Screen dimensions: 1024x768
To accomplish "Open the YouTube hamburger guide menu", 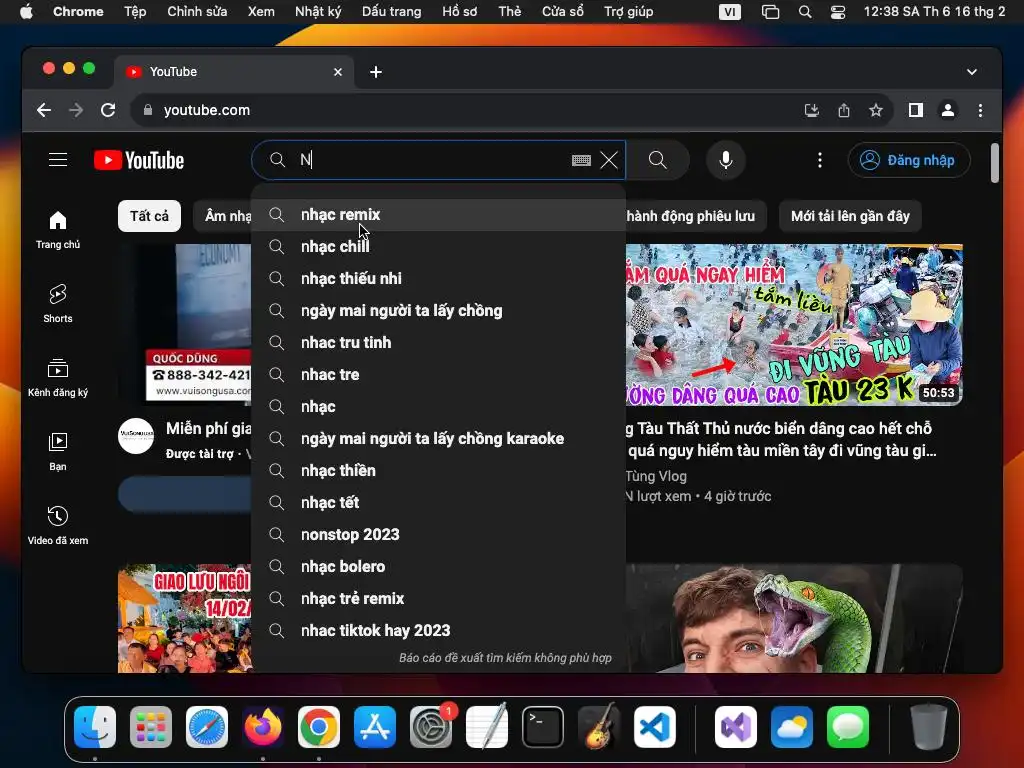I will 58,160.
